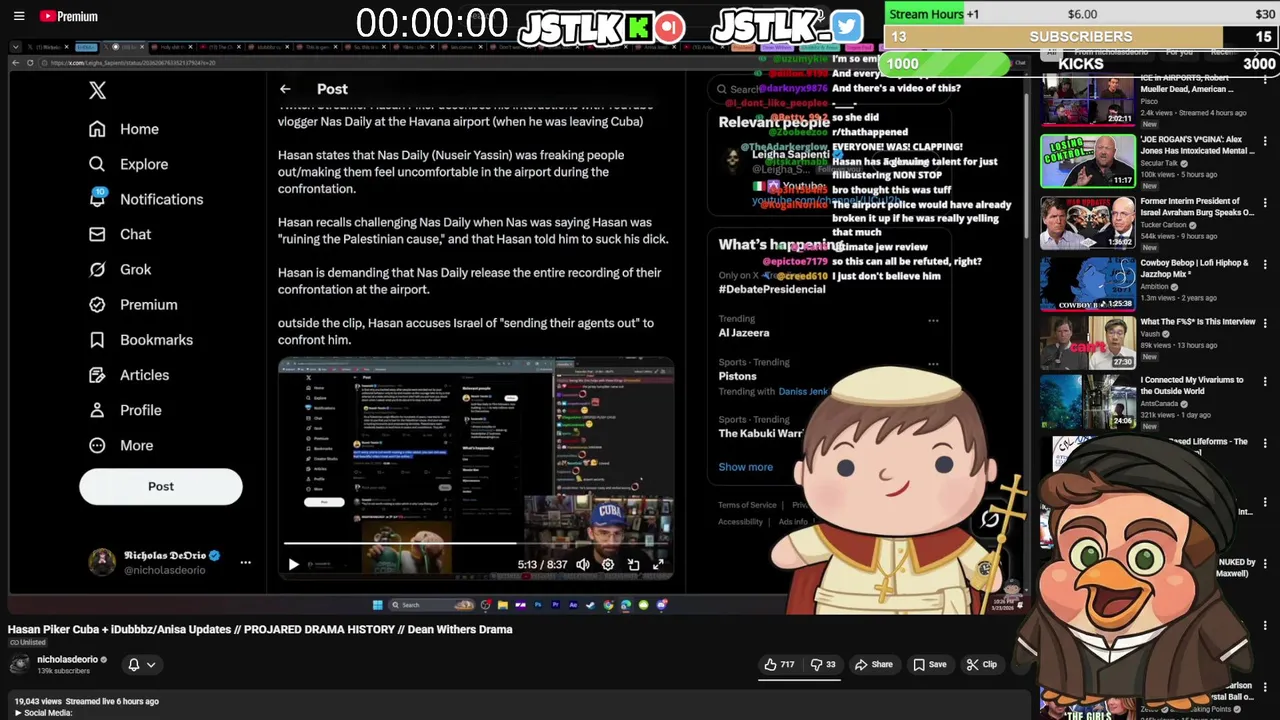This screenshot has width=1280, height=720.
Task: Toggle picture-in-picture on tweet video
Action: click(633, 565)
